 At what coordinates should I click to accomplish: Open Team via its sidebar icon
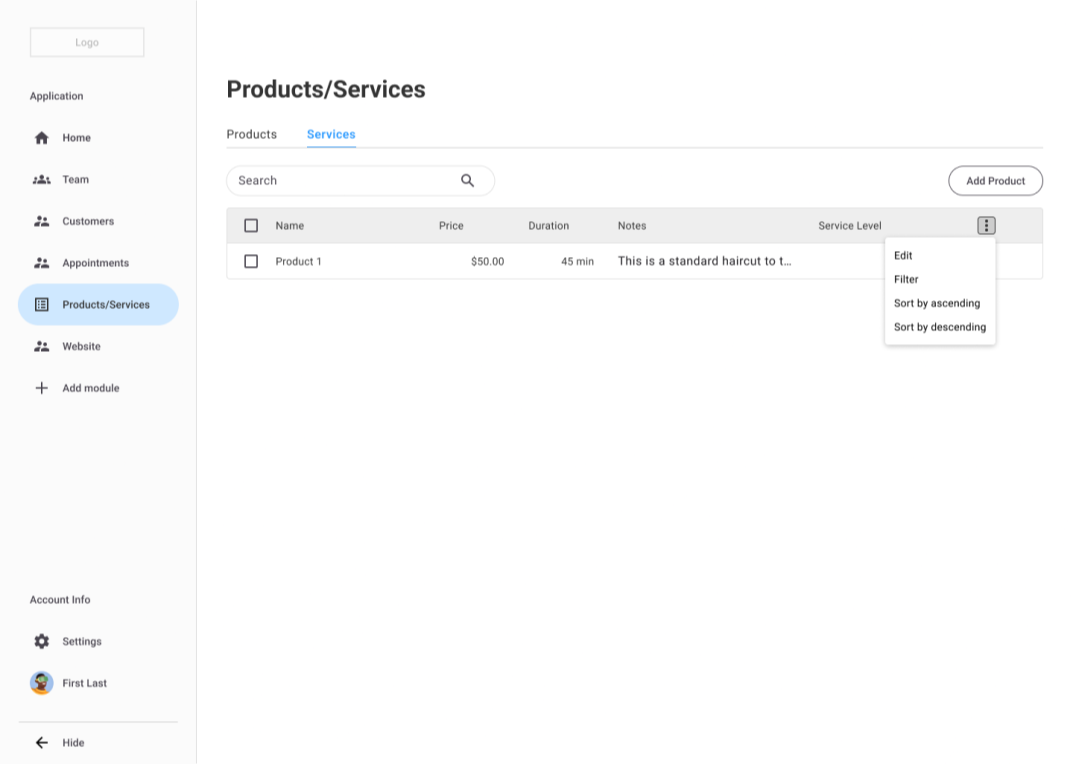(x=42, y=179)
